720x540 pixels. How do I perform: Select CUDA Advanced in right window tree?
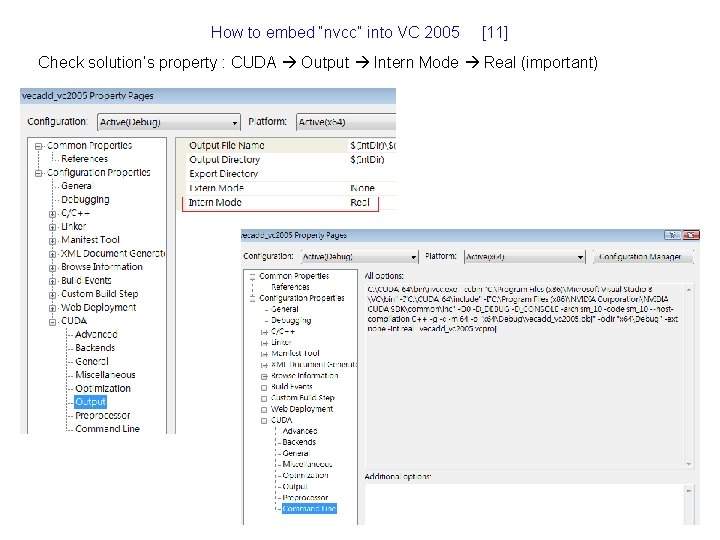pos(300,431)
